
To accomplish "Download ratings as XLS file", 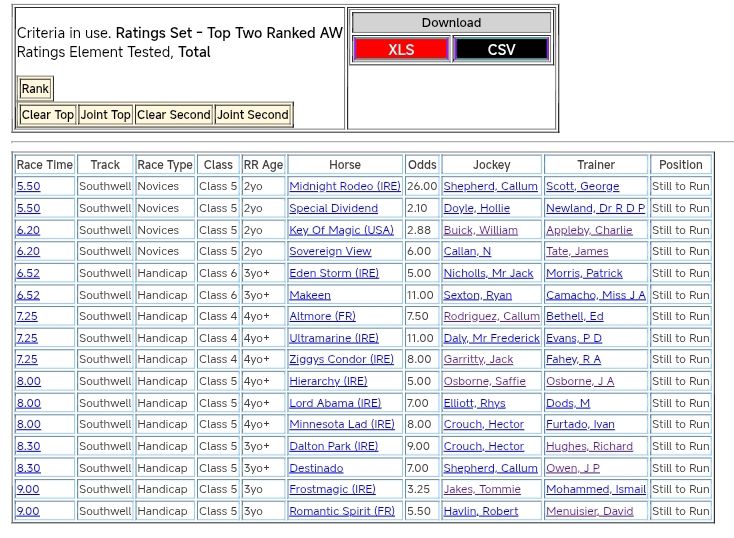I will (x=401, y=49).
